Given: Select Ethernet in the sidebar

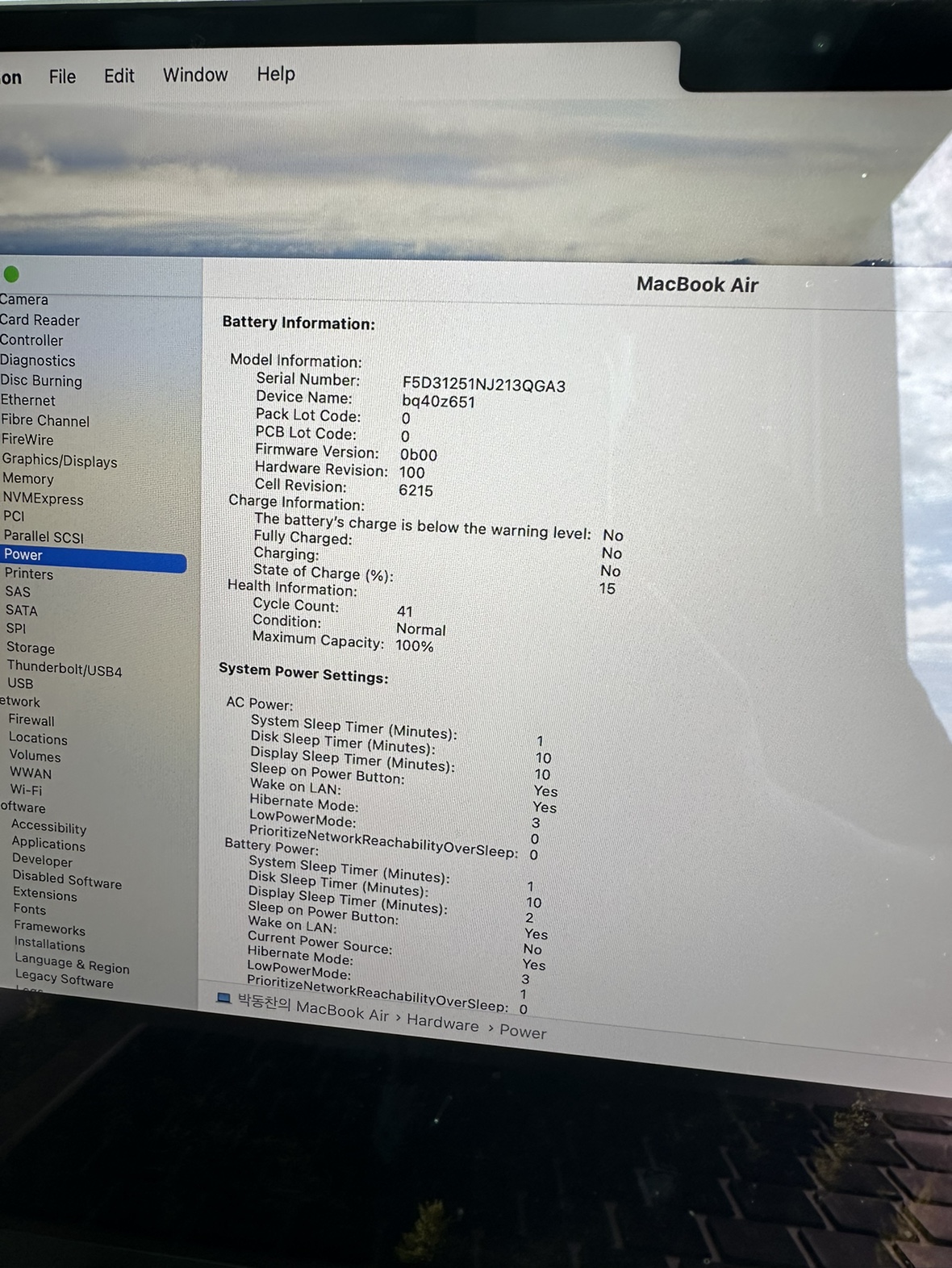Looking at the screenshot, I should point(28,400).
